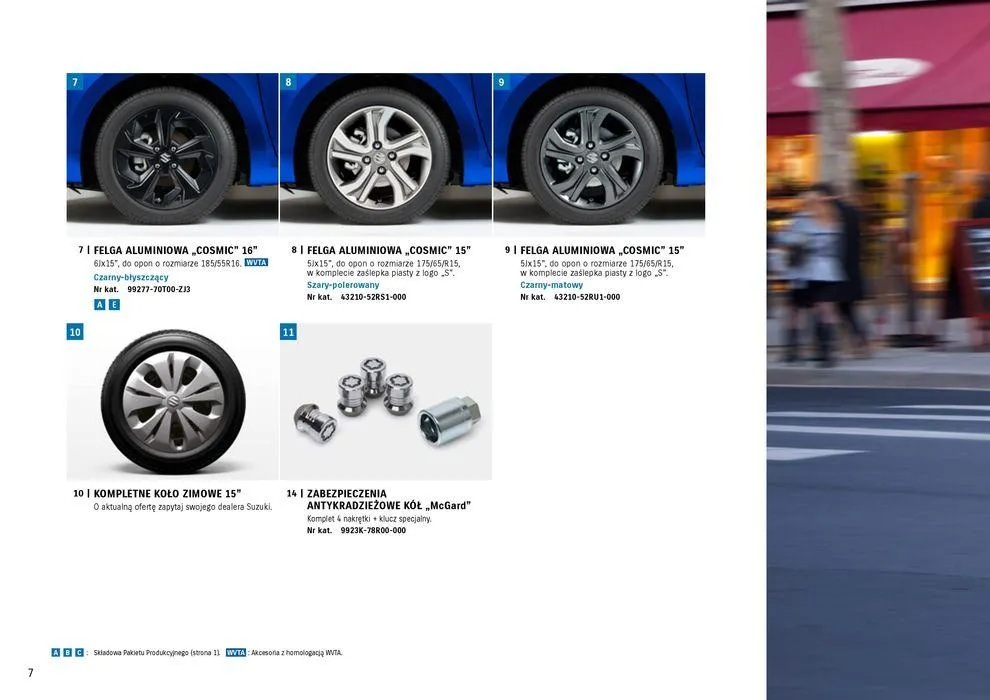This screenshot has height=700, width=990.
Task: Click the E package badge under item 7
Action: click(x=114, y=305)
